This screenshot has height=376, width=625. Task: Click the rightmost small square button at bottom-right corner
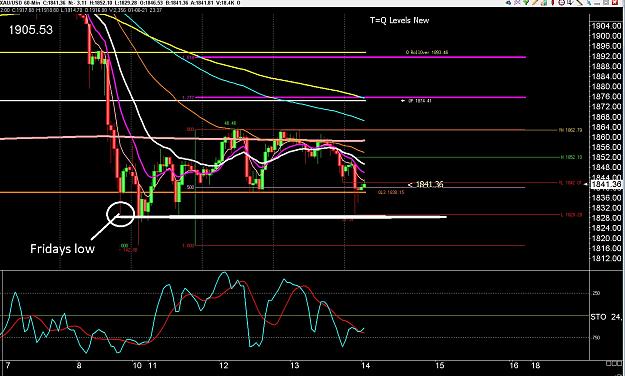coord(619,363)
